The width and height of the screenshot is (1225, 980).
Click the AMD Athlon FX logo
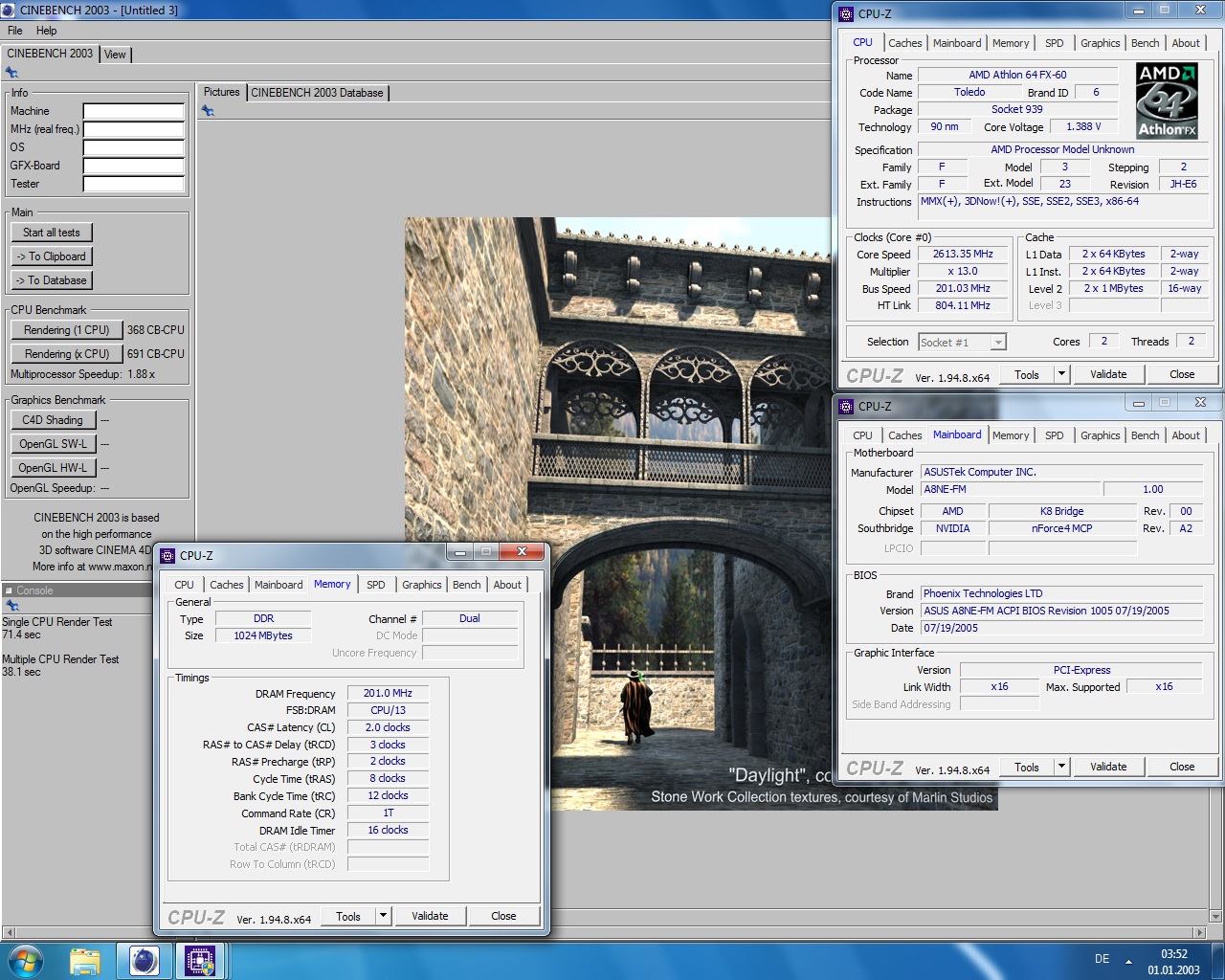[1167, 100]
